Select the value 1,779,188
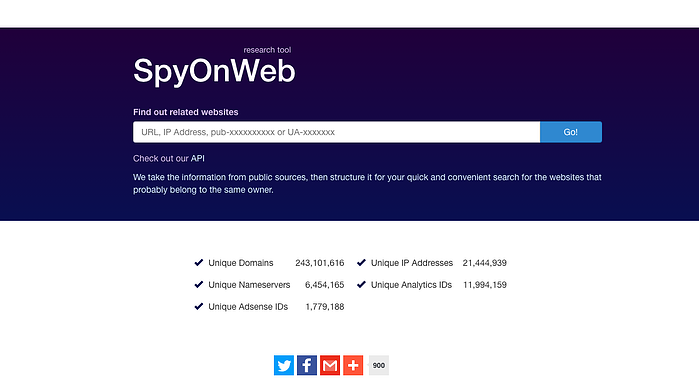The height and width of the screenshot is (386, 699). tap(325, 307)
